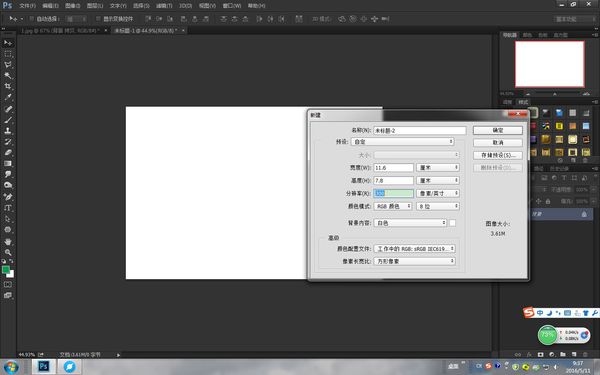600x375 pixels.
Task: Open the 窗口(W) menu
Action: click(232, 6)
